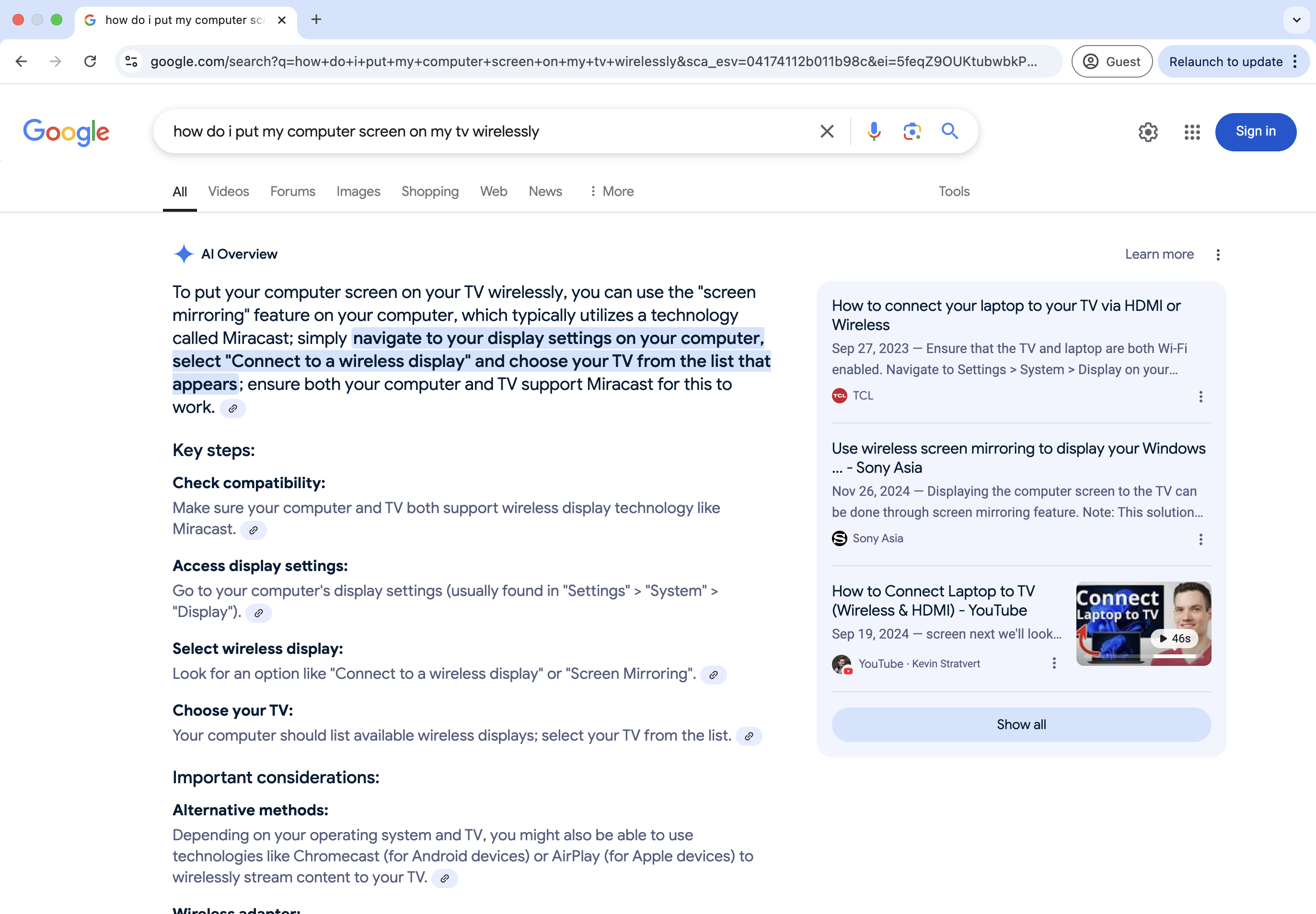Click source link icon after 'Screen Mirroring'
The image size is (1316, 914).
click(713, 674)
